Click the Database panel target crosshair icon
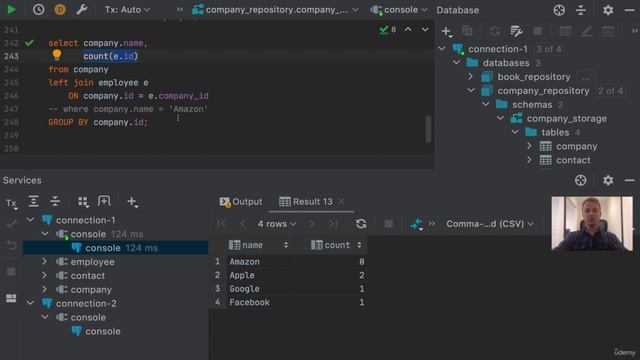Image resolution: width=640 pixels, height=360 pixels. coord(559,10)
